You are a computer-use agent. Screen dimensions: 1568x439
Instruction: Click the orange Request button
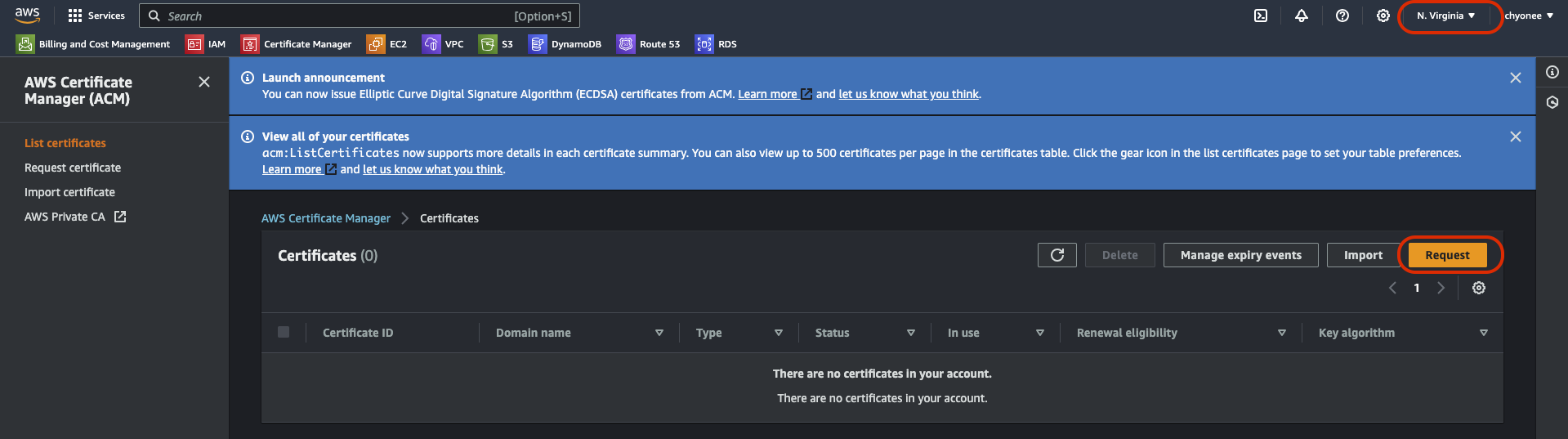pyautogui.click(x=1447, y=255)
